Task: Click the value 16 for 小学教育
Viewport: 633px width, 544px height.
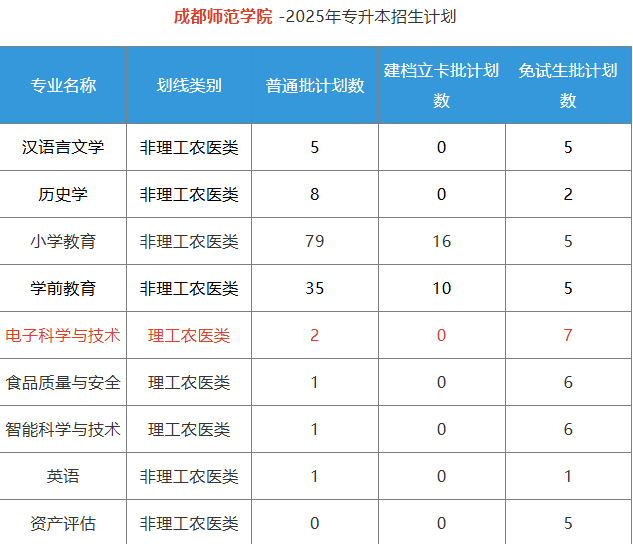Action: pyautogui.click(x=442, y=241)
